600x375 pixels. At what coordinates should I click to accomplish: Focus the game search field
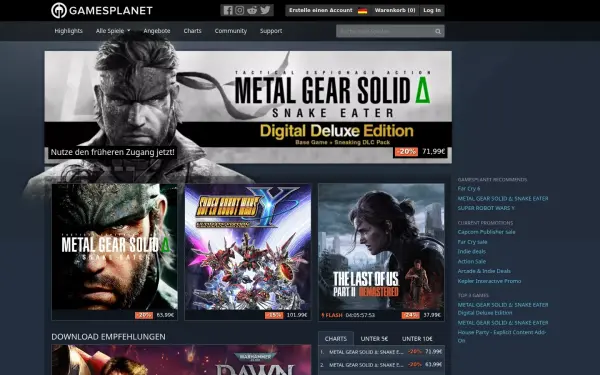tap(386, 31)
